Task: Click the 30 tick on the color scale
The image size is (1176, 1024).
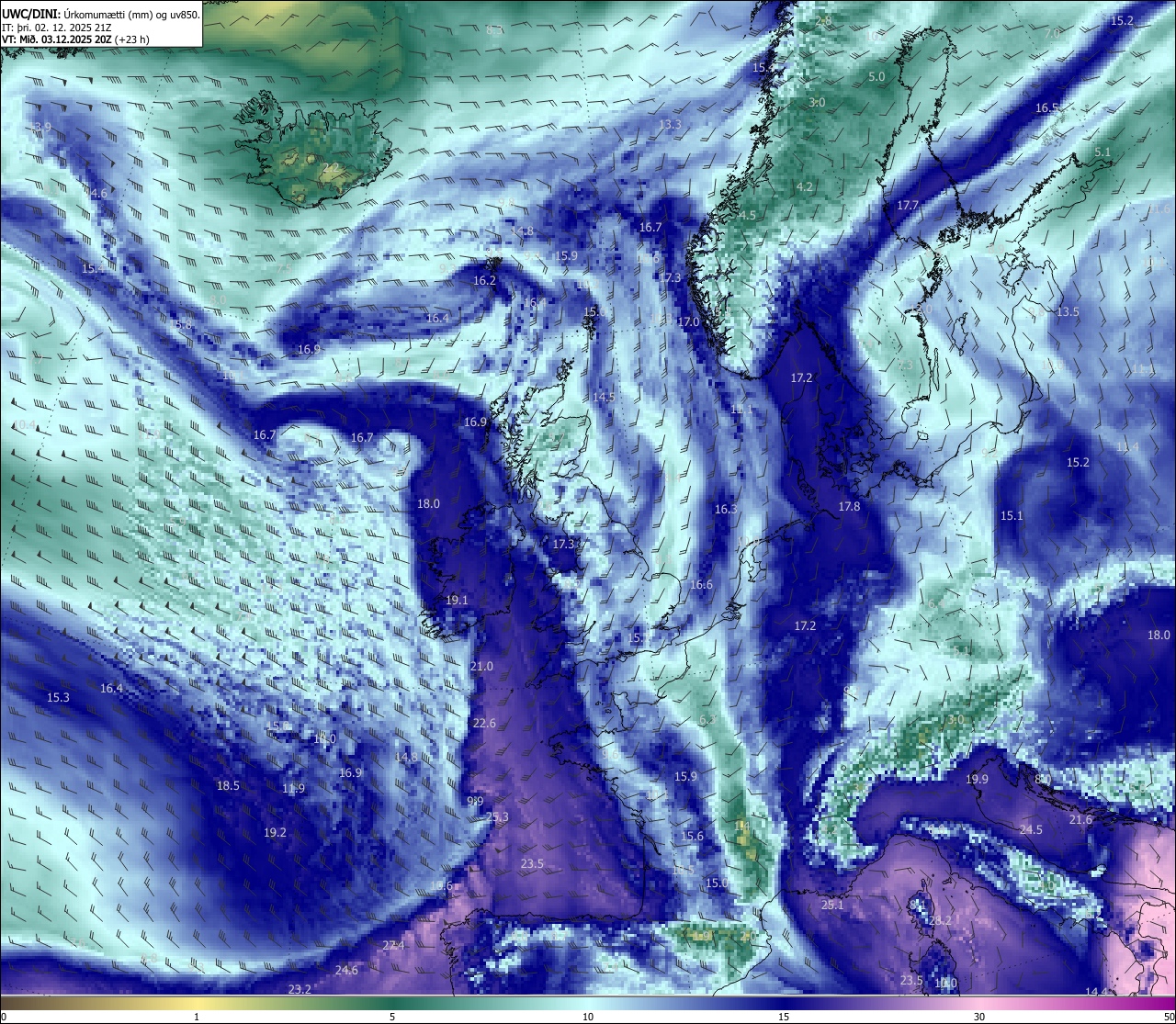Action: tap(979, 1016)
